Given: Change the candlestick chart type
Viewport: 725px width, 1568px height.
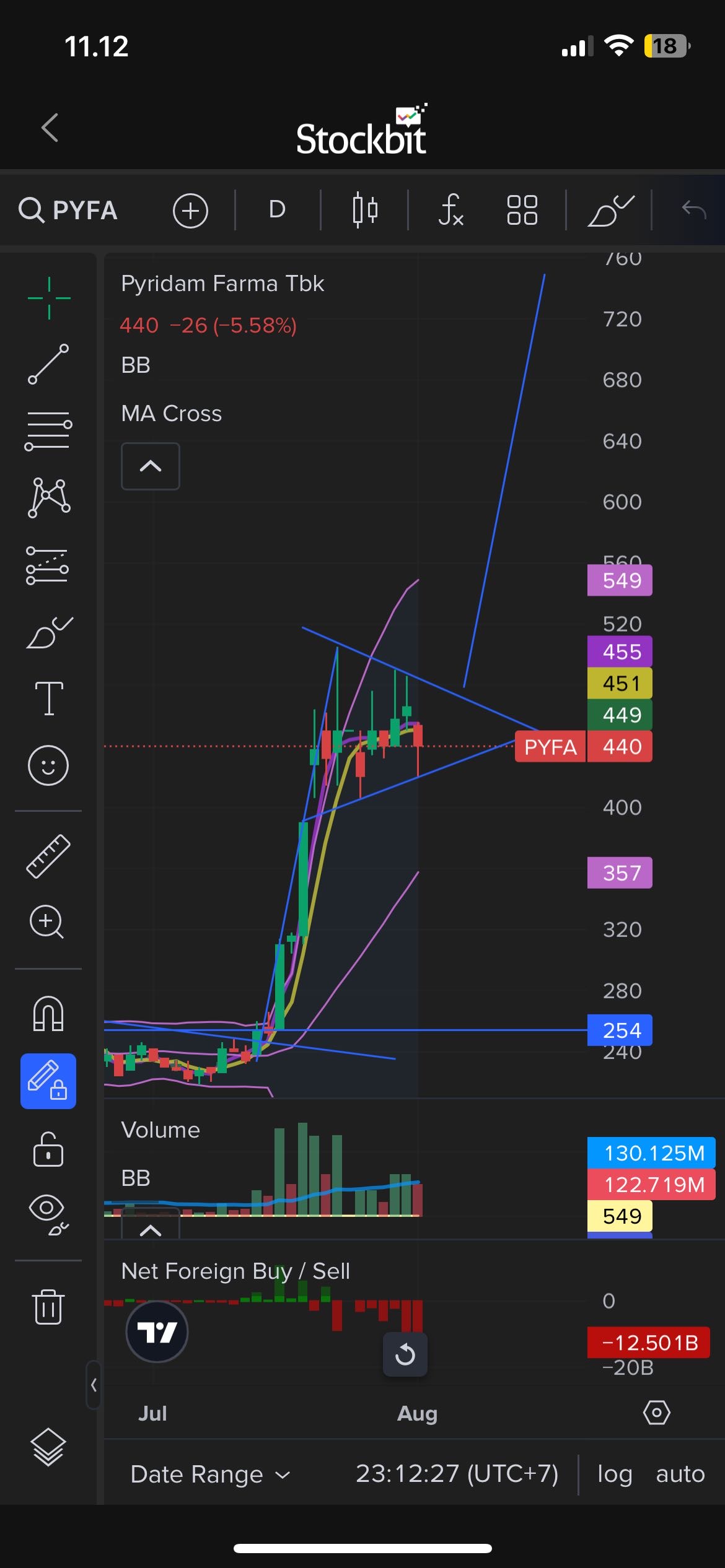Looking at the screenshot, I should pos(364,210).
